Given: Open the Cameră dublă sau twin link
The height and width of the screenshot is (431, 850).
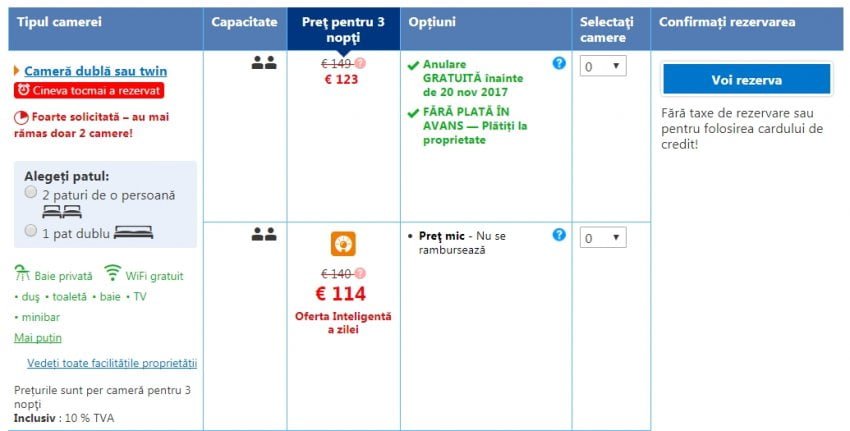Looking at the screenshot, I should click(95, 71).
